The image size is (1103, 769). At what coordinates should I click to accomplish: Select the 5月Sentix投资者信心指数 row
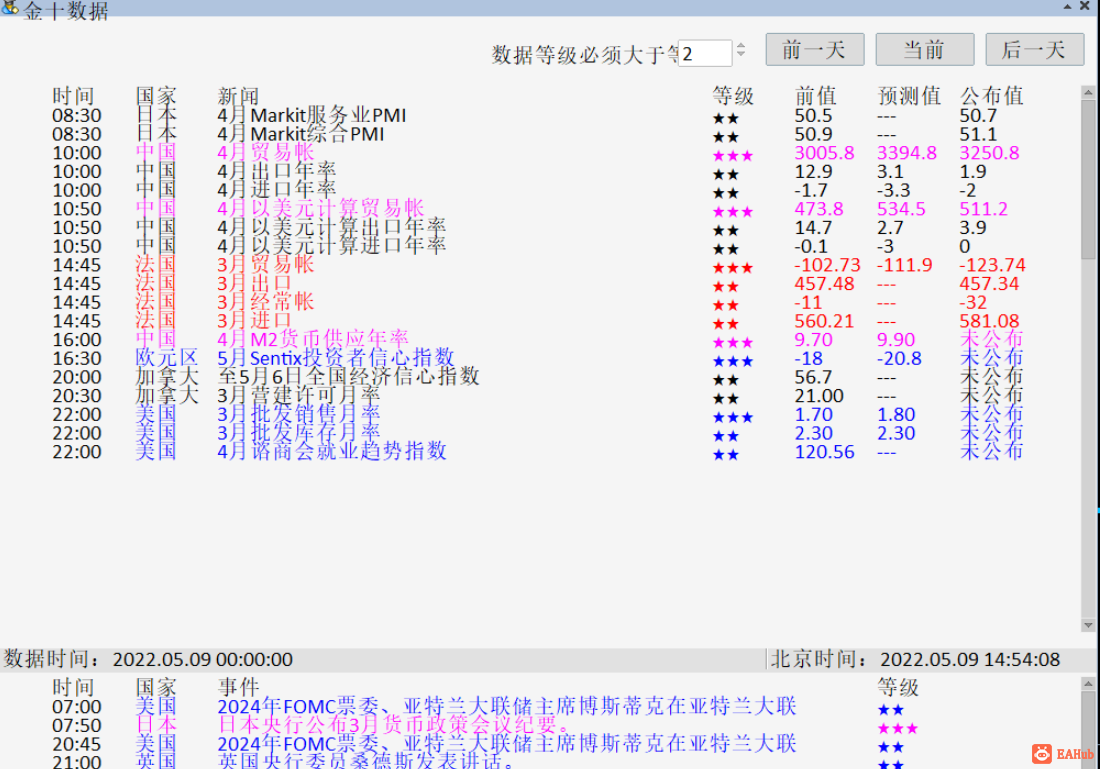click(538, 358)
